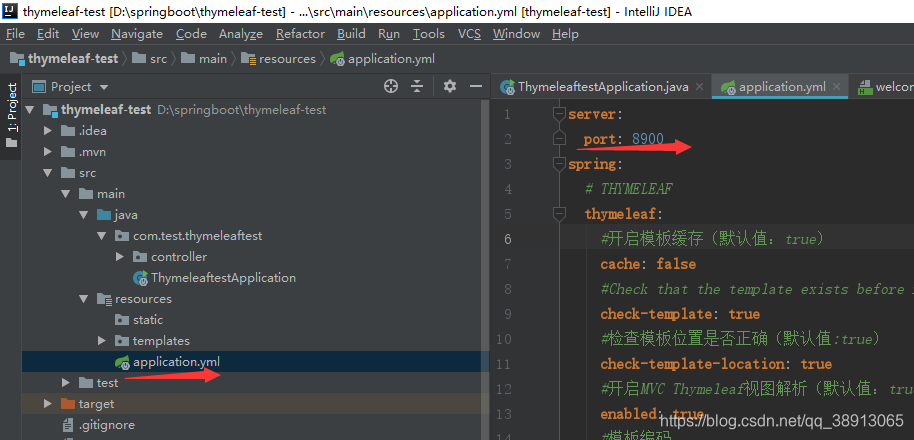Open the Analyze menu

[x=241, y=34]
